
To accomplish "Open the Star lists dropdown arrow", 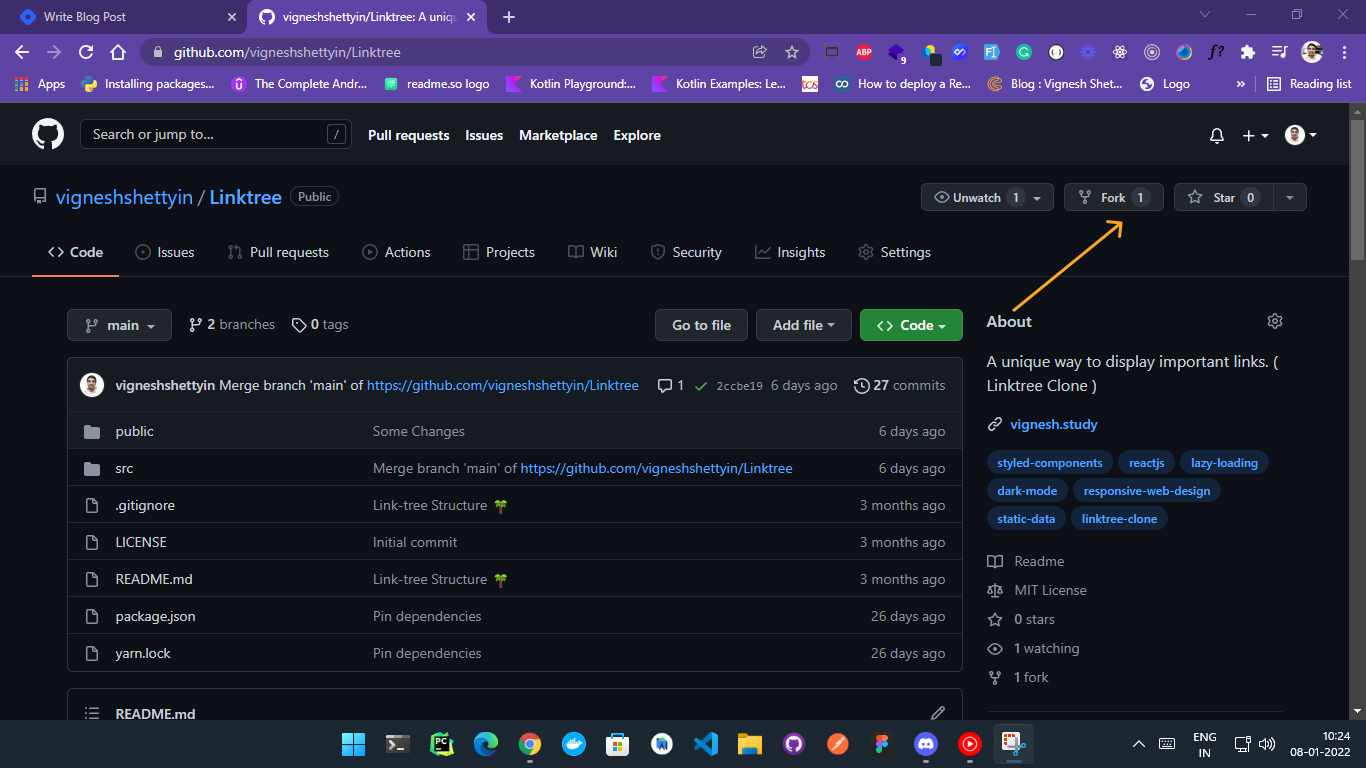I will pyautogui.click(x=1290, y=198).
